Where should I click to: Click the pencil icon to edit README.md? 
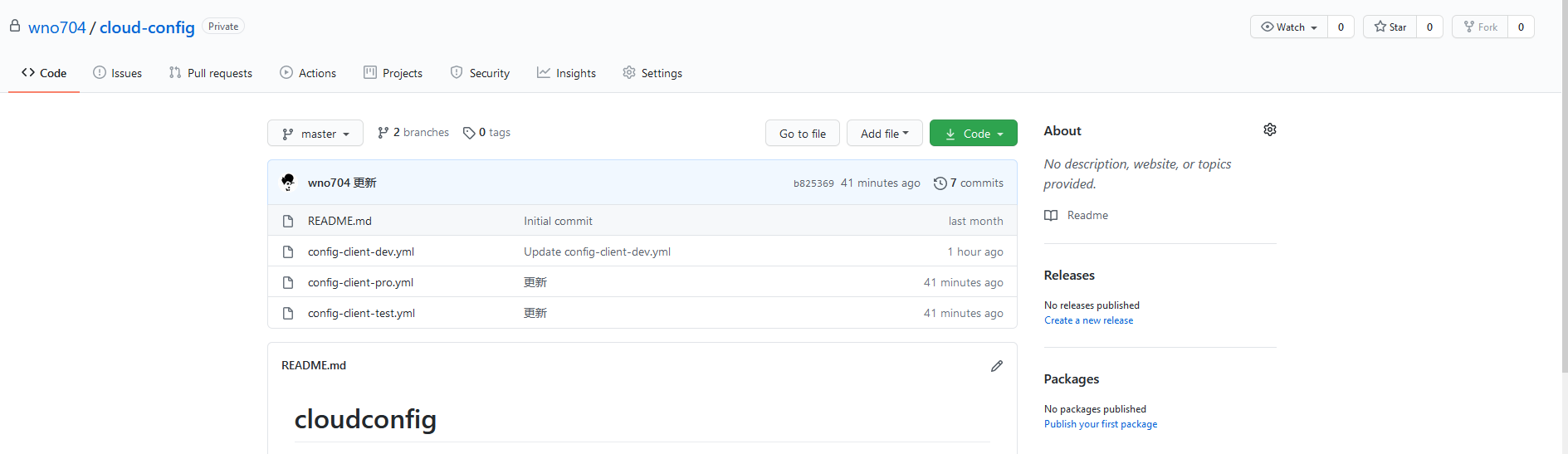pos(996,366)
